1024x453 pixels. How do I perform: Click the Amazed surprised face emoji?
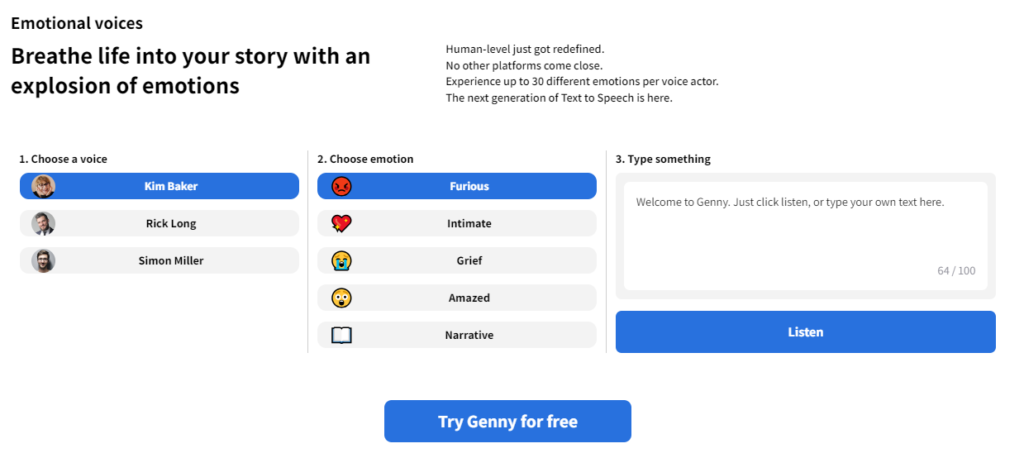point(342,298)
